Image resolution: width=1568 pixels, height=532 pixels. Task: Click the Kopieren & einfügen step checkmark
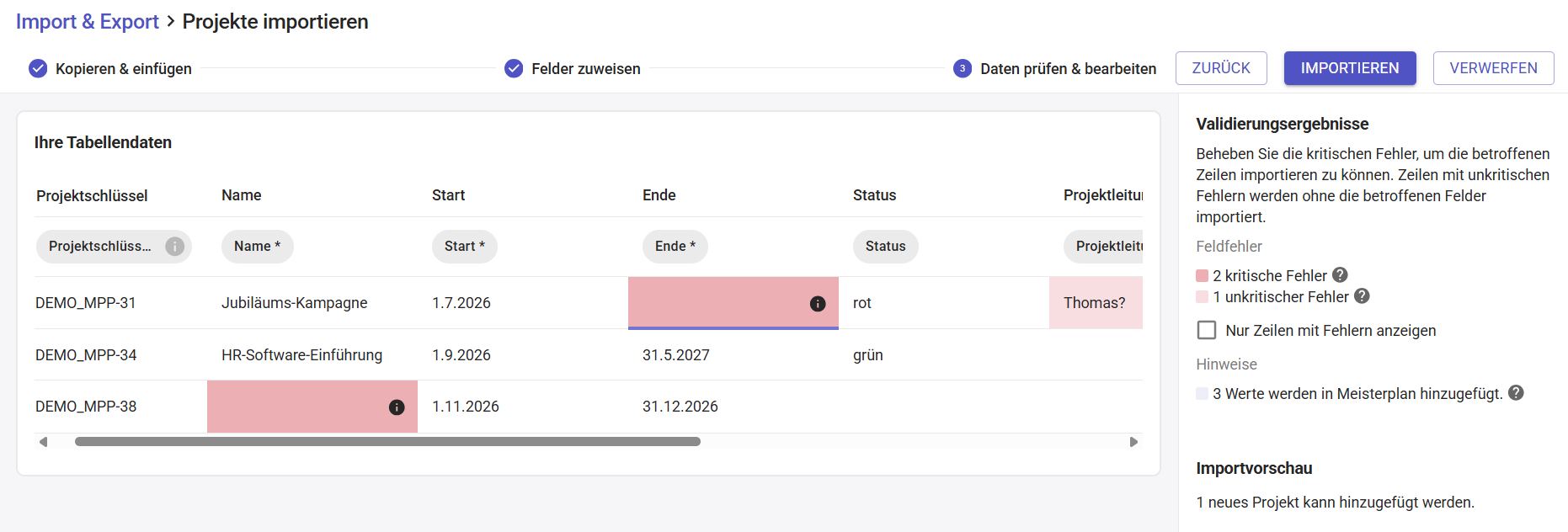(x=38, y=68)
